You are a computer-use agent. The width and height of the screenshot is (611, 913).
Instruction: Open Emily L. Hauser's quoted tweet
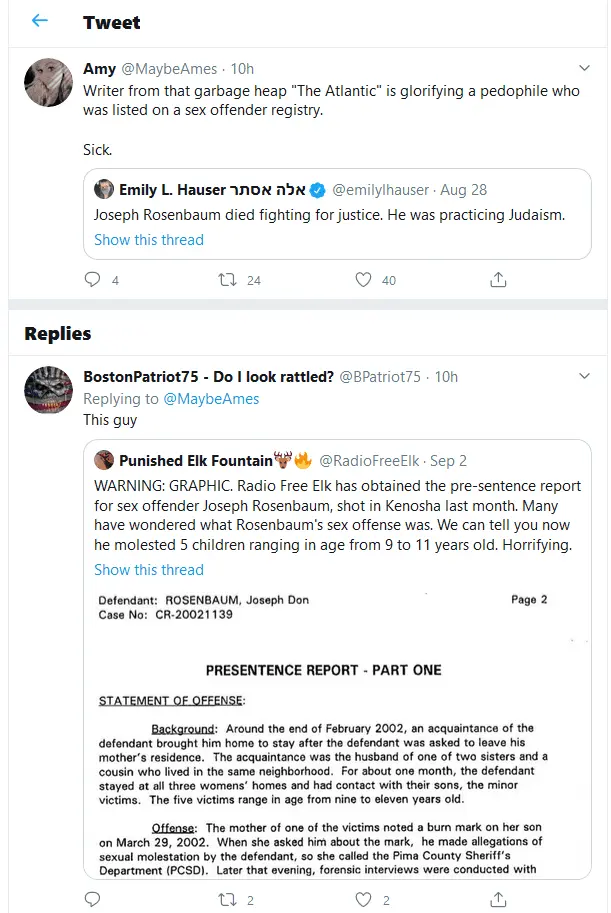click(336, 214)
